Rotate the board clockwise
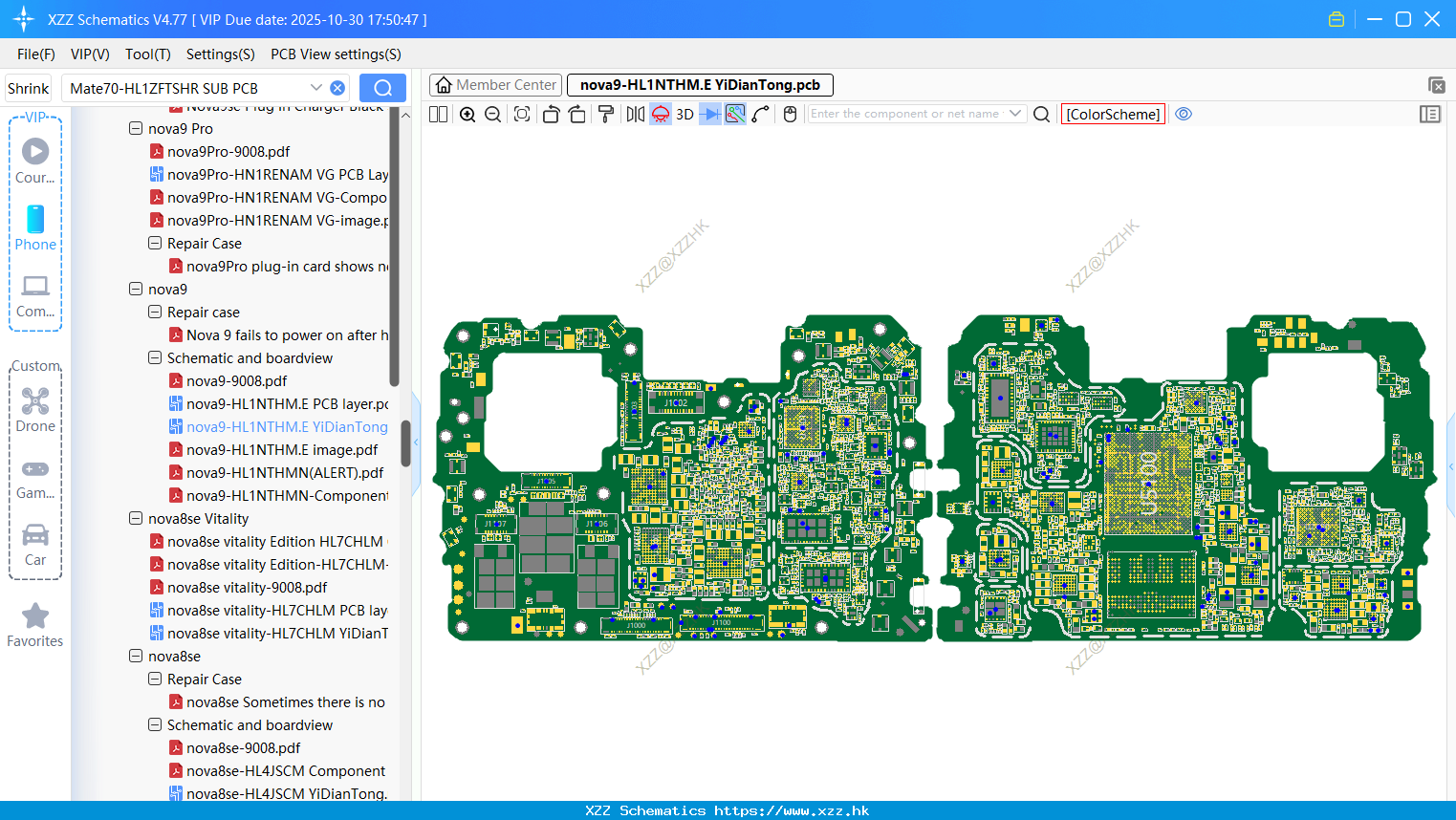The height and width of the screenshot is (820, 1456). tap(577, 114)
